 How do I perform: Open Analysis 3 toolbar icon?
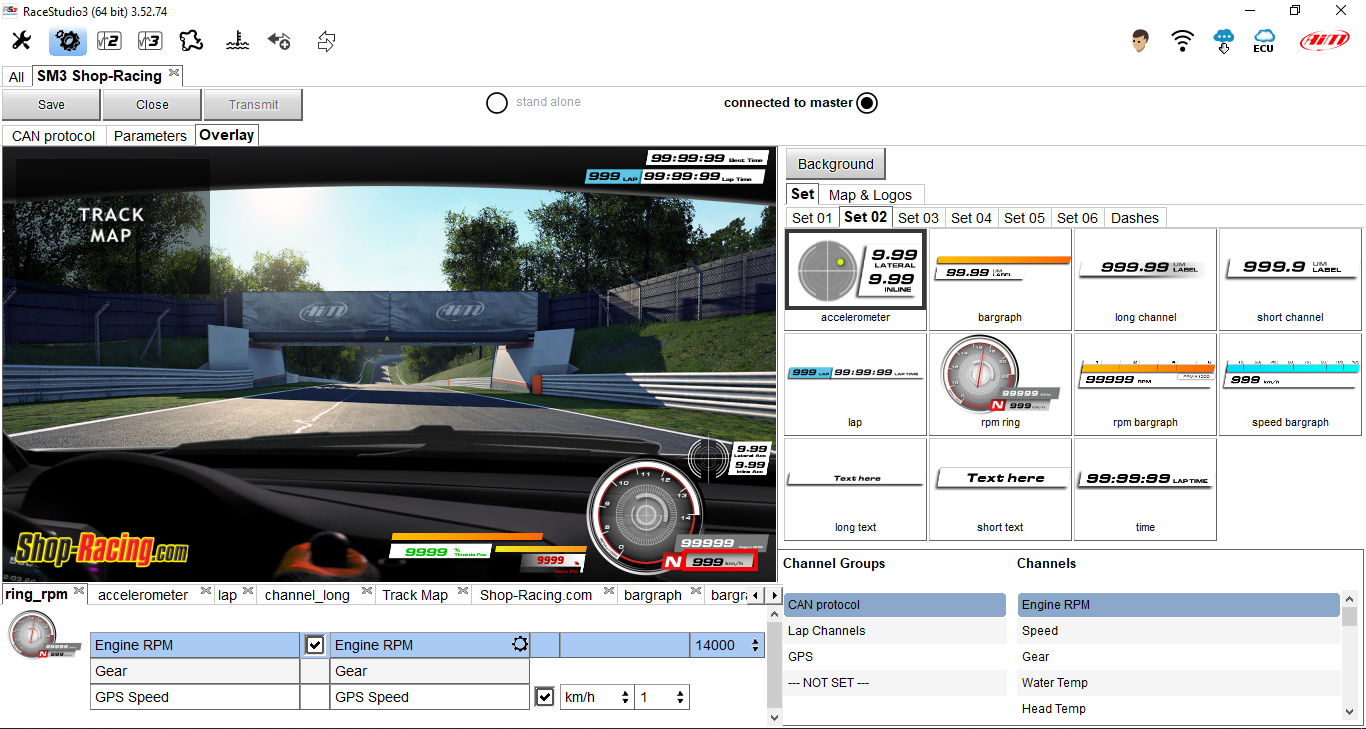[150, 41]
